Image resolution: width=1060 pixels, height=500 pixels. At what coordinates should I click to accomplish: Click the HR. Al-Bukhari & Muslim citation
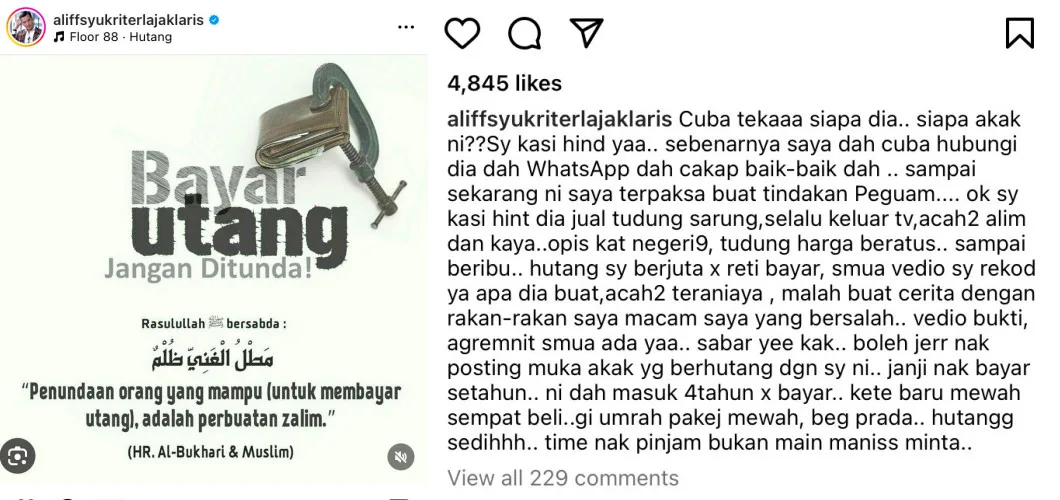click(210, 453)
